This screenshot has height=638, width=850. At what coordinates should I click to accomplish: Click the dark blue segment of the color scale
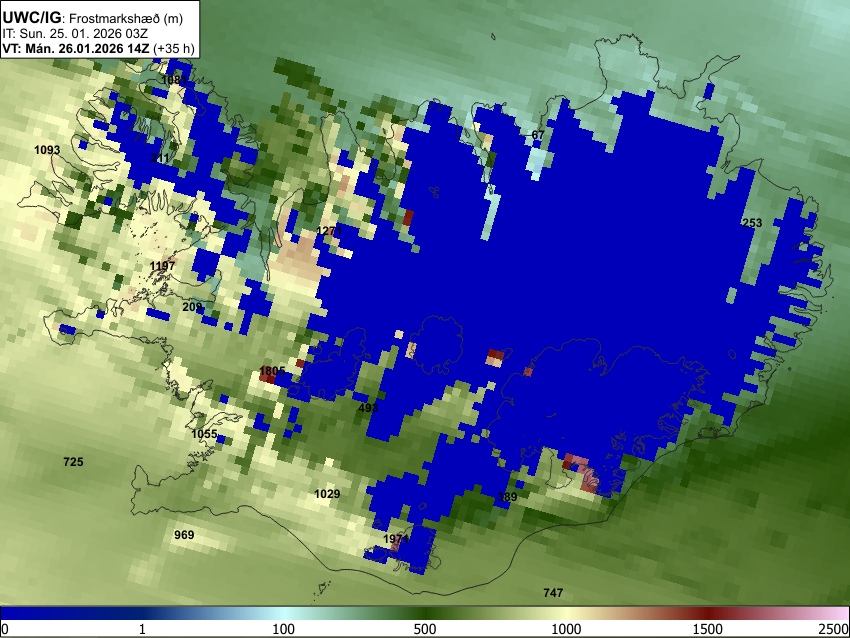point(70,614)
